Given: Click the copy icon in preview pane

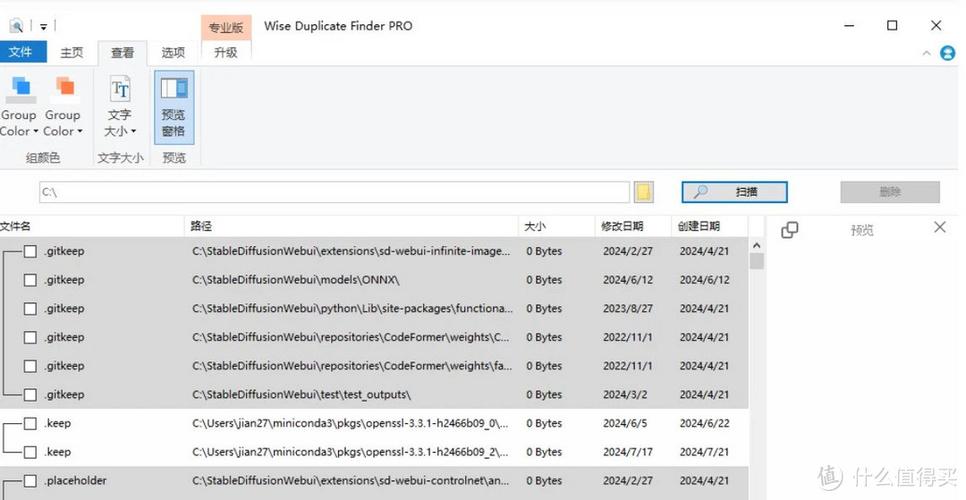Looking at the screenshot, I should coord(789,230).
